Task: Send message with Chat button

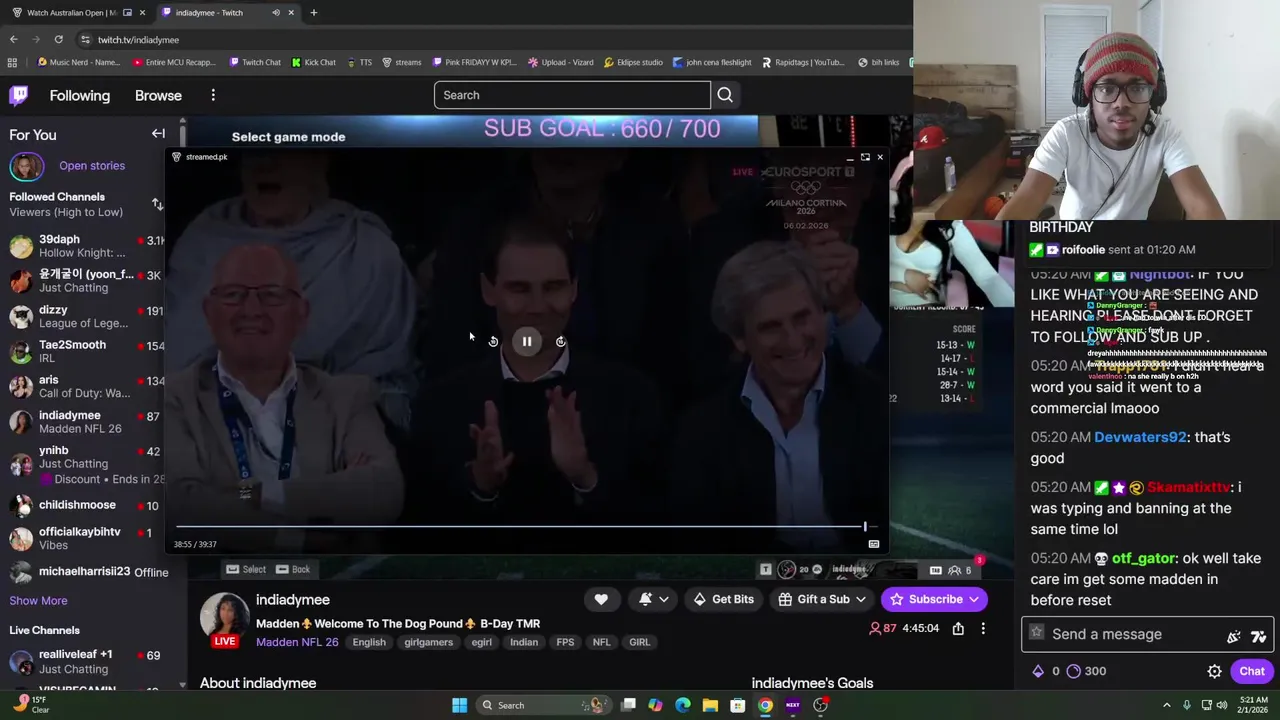Action: tap(1251, 671)
